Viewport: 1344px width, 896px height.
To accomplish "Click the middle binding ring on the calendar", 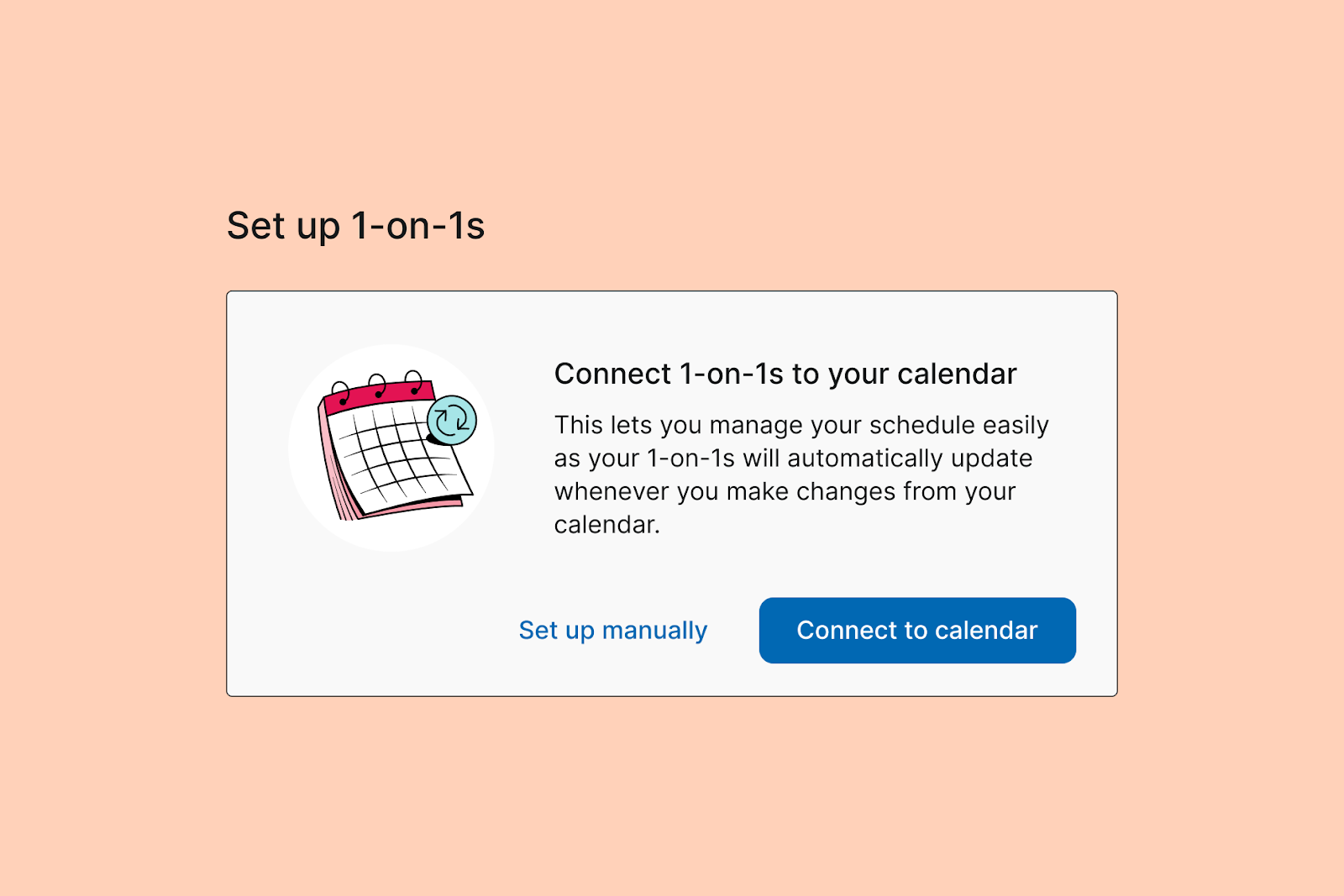I will (x=377, y=386).
